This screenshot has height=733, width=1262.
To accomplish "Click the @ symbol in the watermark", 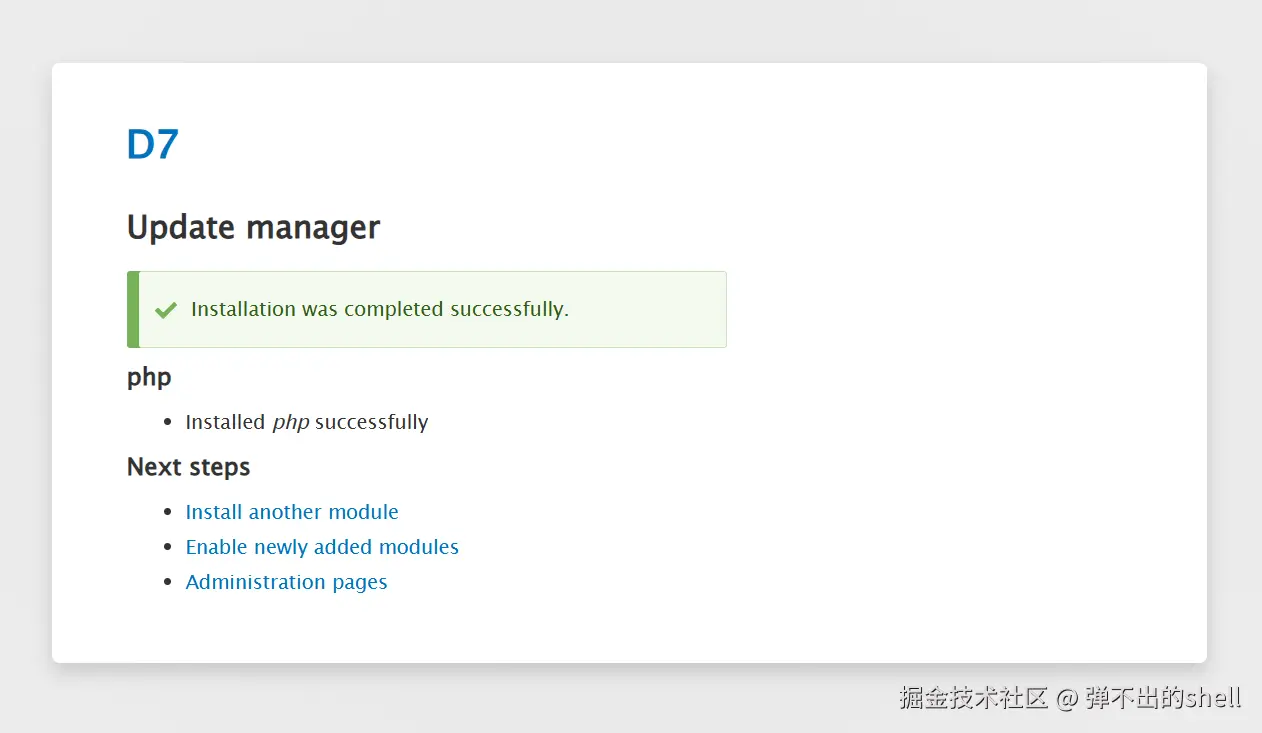I will click(1066, 697).
